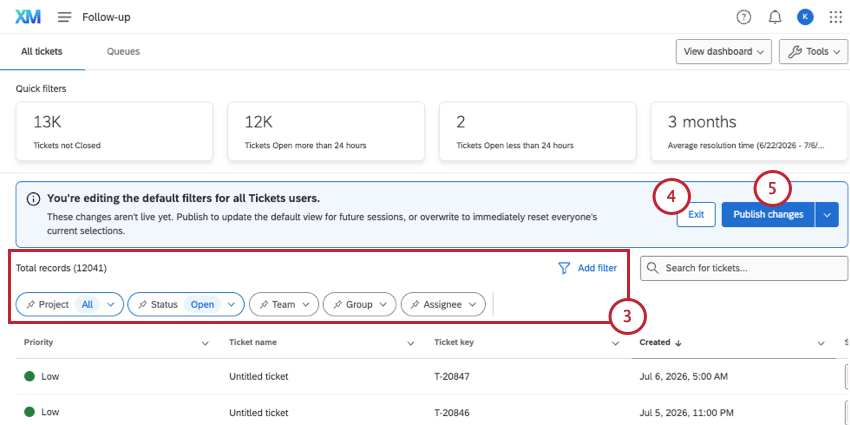This screenshot has height=425, width=850.
Task: Switch to the Queues tab
Action: (x=123, y=51)
